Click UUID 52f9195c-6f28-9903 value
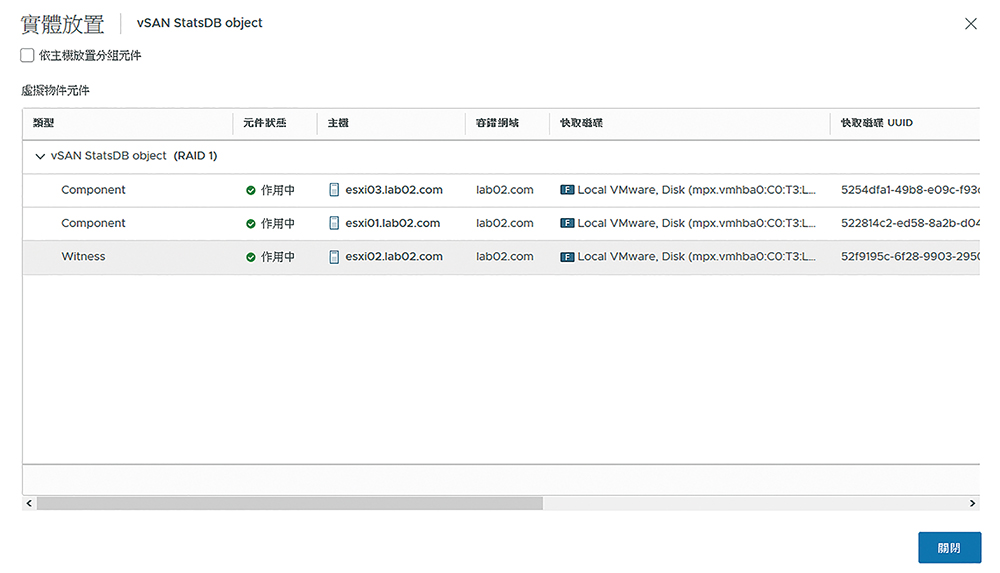 (910, 257)
